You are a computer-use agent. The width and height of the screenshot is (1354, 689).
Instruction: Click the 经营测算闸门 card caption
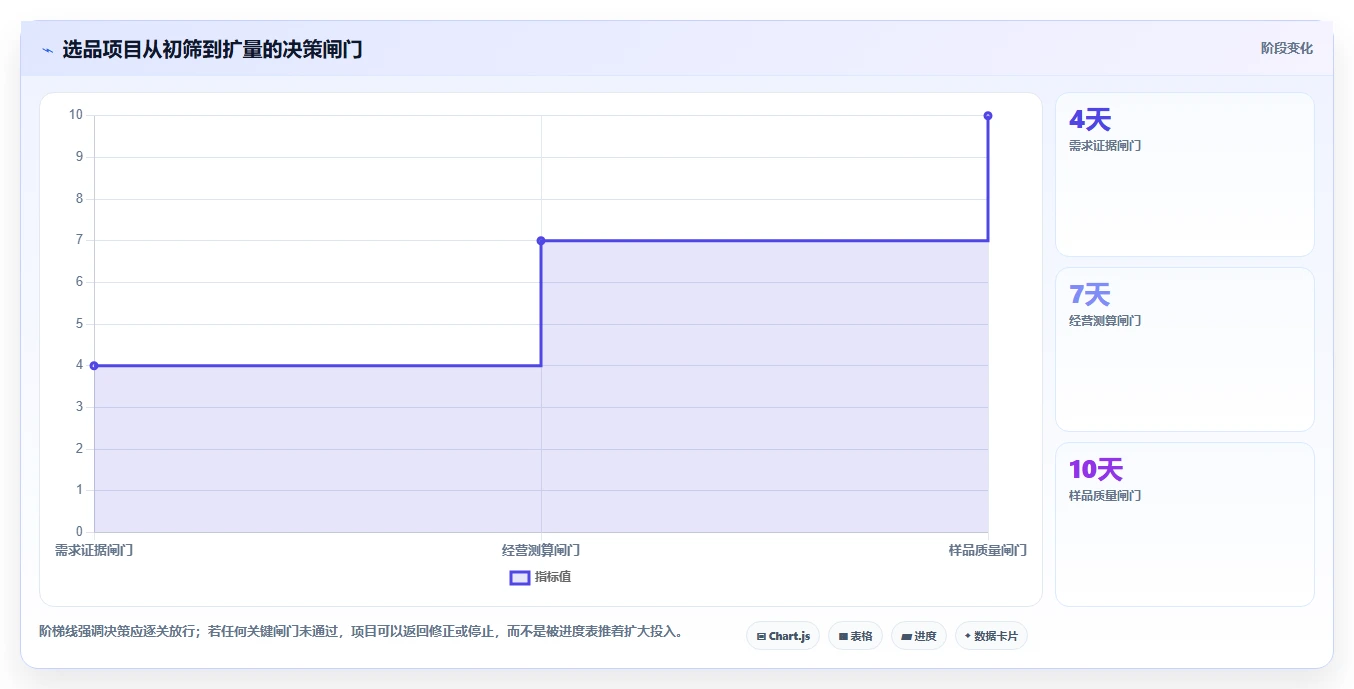(x=1105, y=321)
